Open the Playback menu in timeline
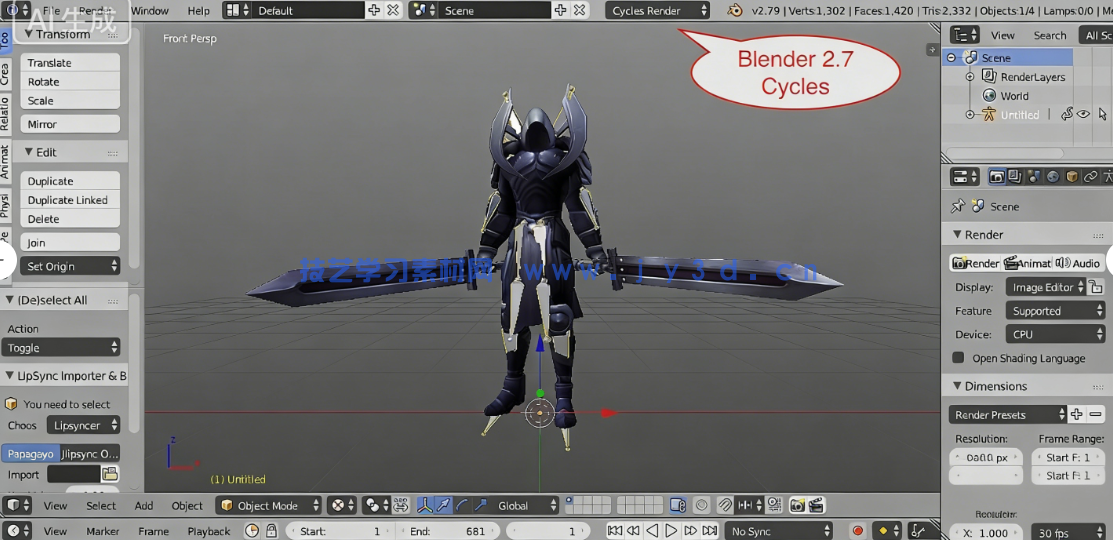Screen dimensions: 1113x540 point(209,531)
